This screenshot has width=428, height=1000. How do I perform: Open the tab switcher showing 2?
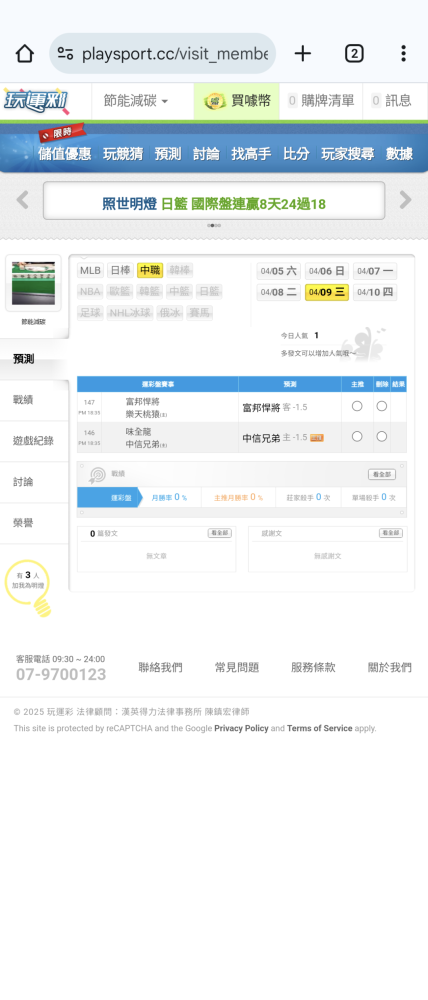[354, 54]
